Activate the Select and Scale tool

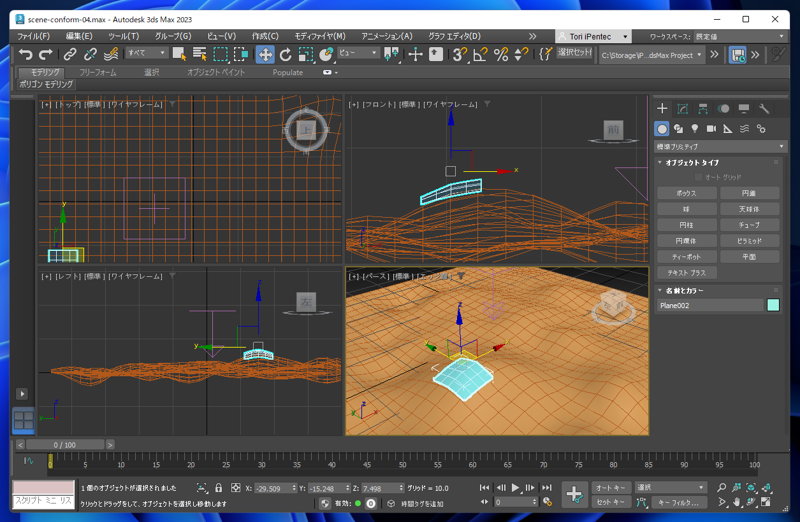click(x=306, y=54)
